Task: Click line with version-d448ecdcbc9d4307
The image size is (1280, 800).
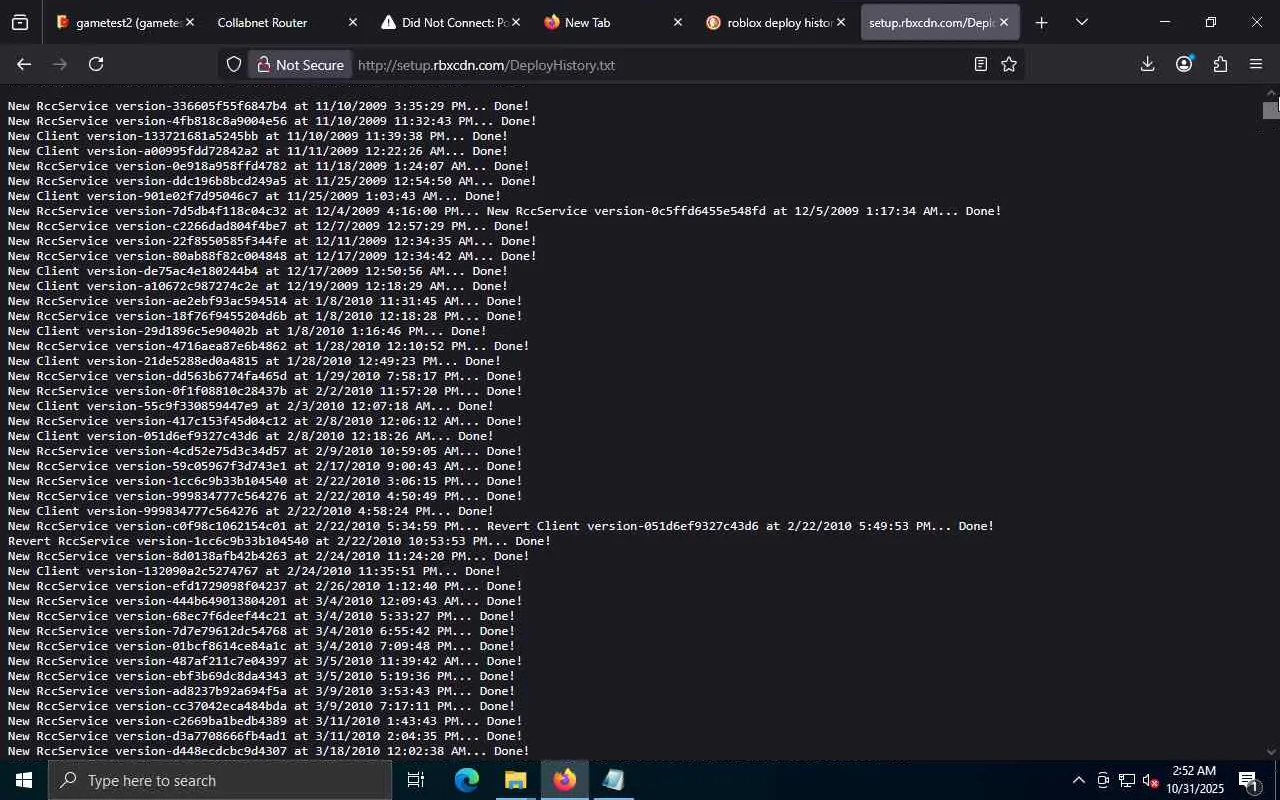Action: pyautogui.click(x=269, y=751)
